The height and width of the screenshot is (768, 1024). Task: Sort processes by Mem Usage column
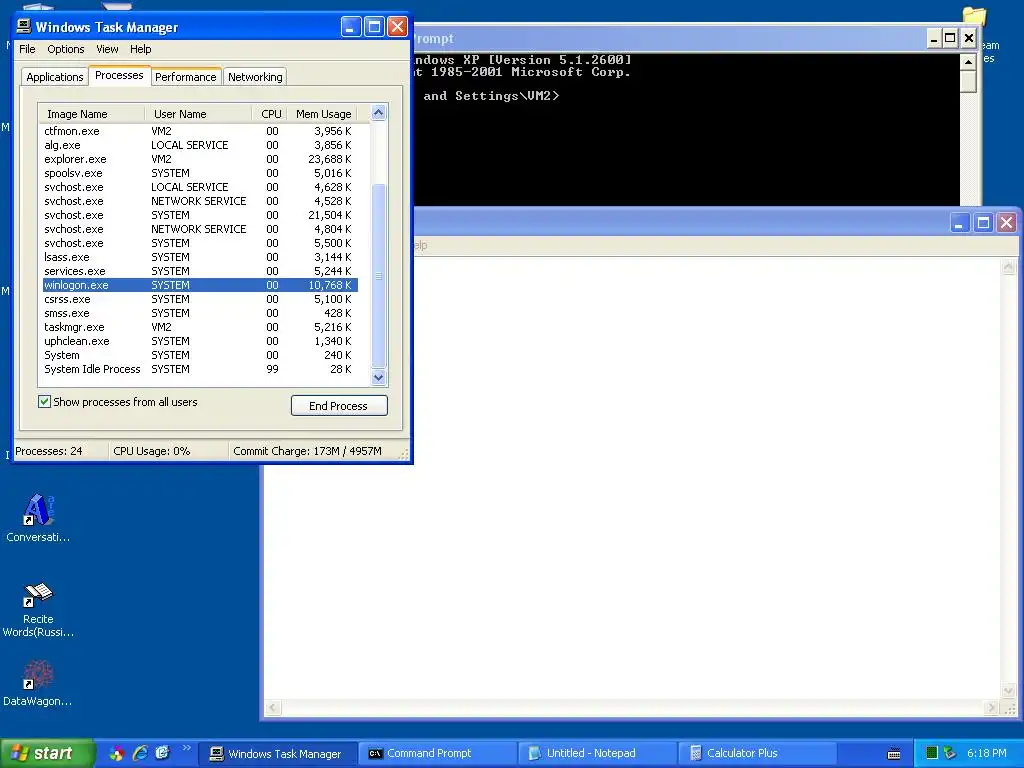[323, 114]
